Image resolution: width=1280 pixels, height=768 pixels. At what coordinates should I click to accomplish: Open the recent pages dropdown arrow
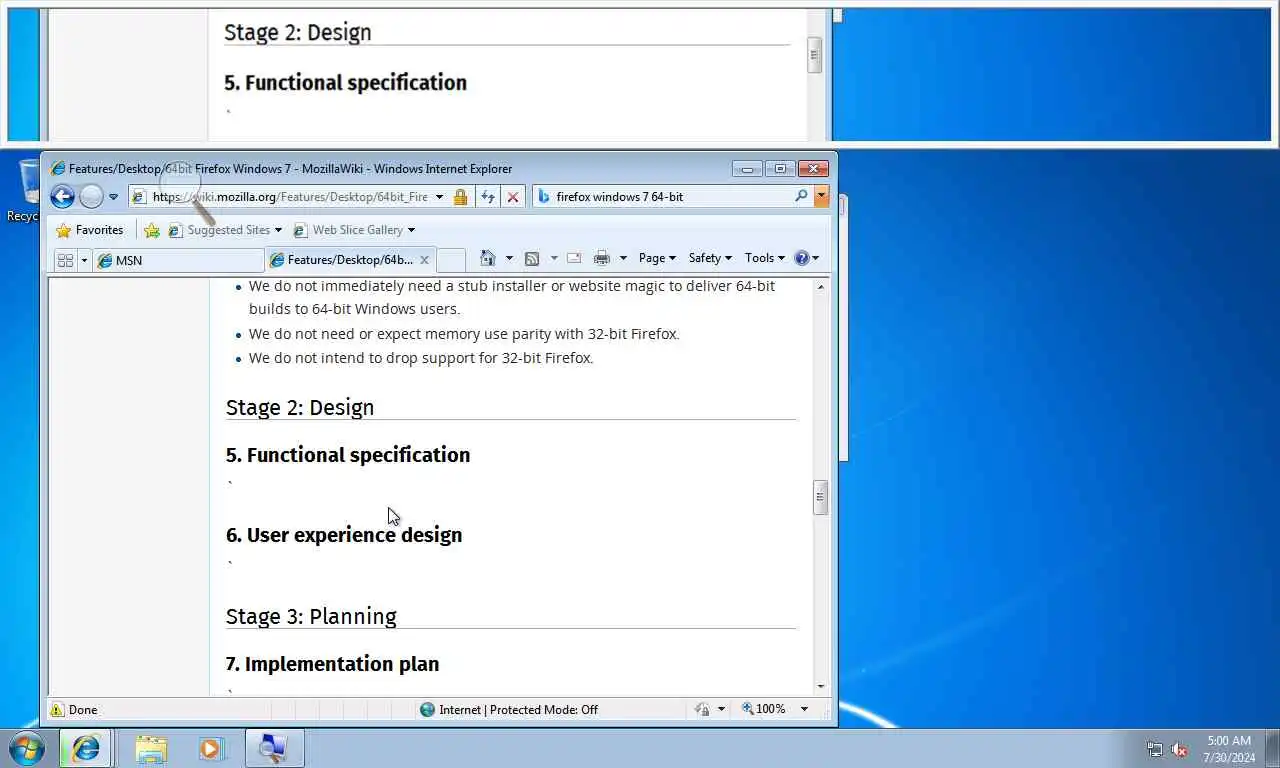[113, 197]
